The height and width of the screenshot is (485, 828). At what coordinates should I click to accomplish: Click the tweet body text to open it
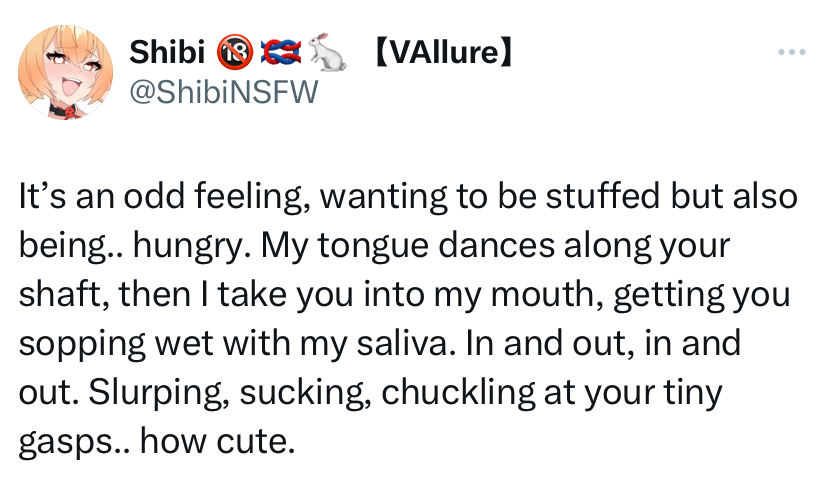tap(400, 318)
